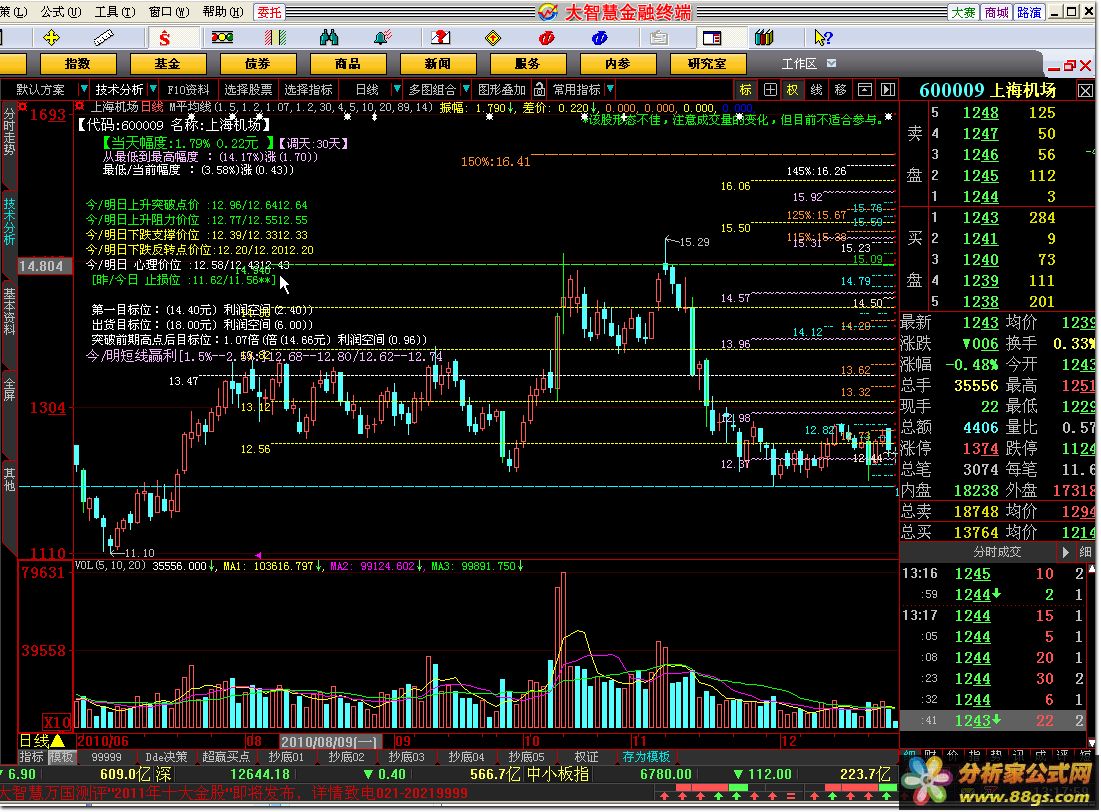The width and height of the screenshot is (1101, 812).
Task: Switch to the 指数 tab
Action: (77, 64)
